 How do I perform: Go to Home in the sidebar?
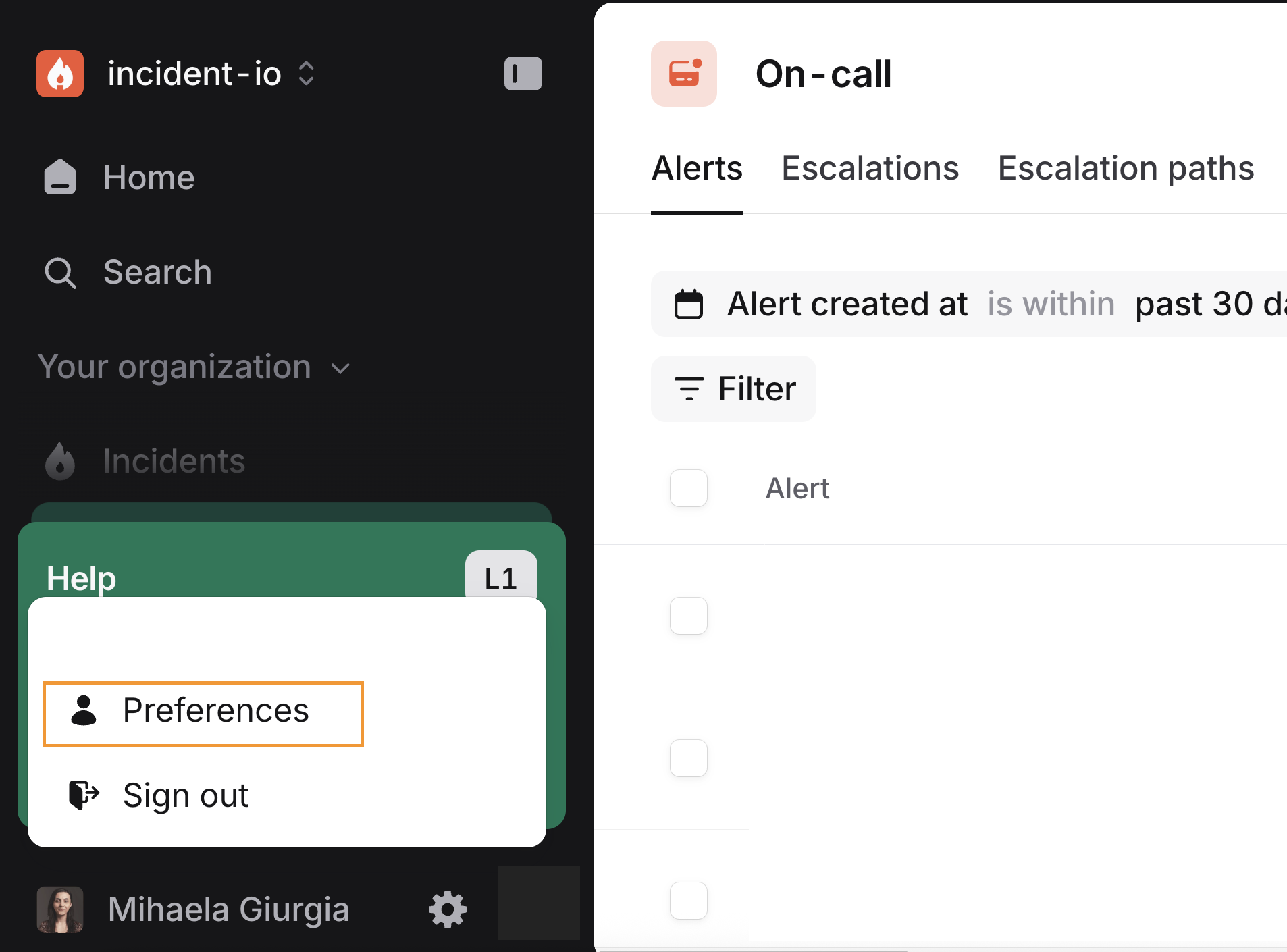[149, 178]
